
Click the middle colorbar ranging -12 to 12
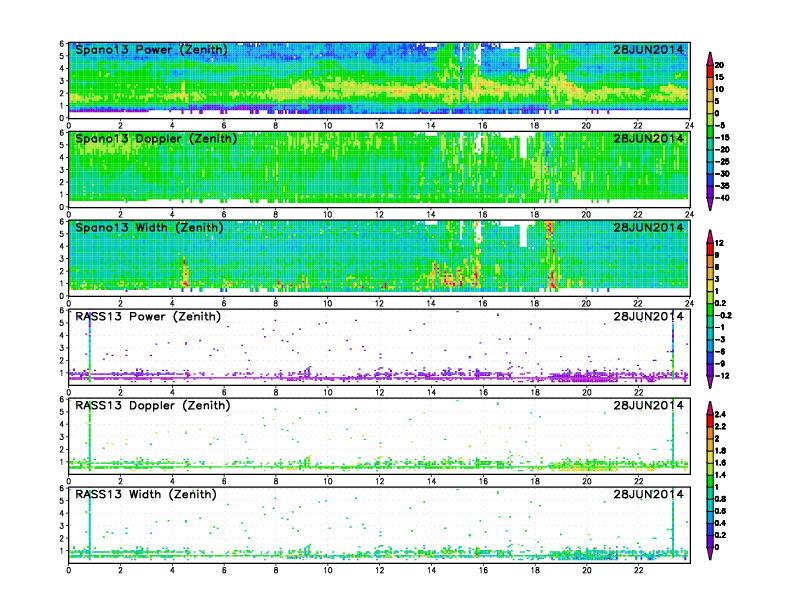[x=710, y=309]
